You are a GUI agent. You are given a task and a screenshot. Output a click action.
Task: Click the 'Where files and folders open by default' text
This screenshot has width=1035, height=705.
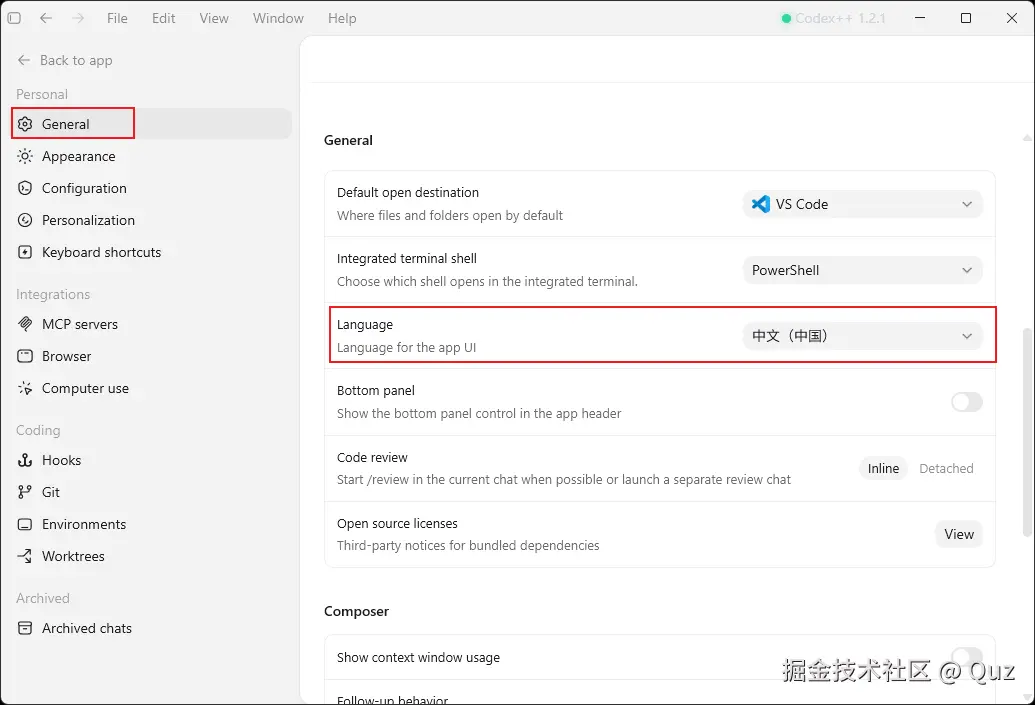(x=450, y=215)
